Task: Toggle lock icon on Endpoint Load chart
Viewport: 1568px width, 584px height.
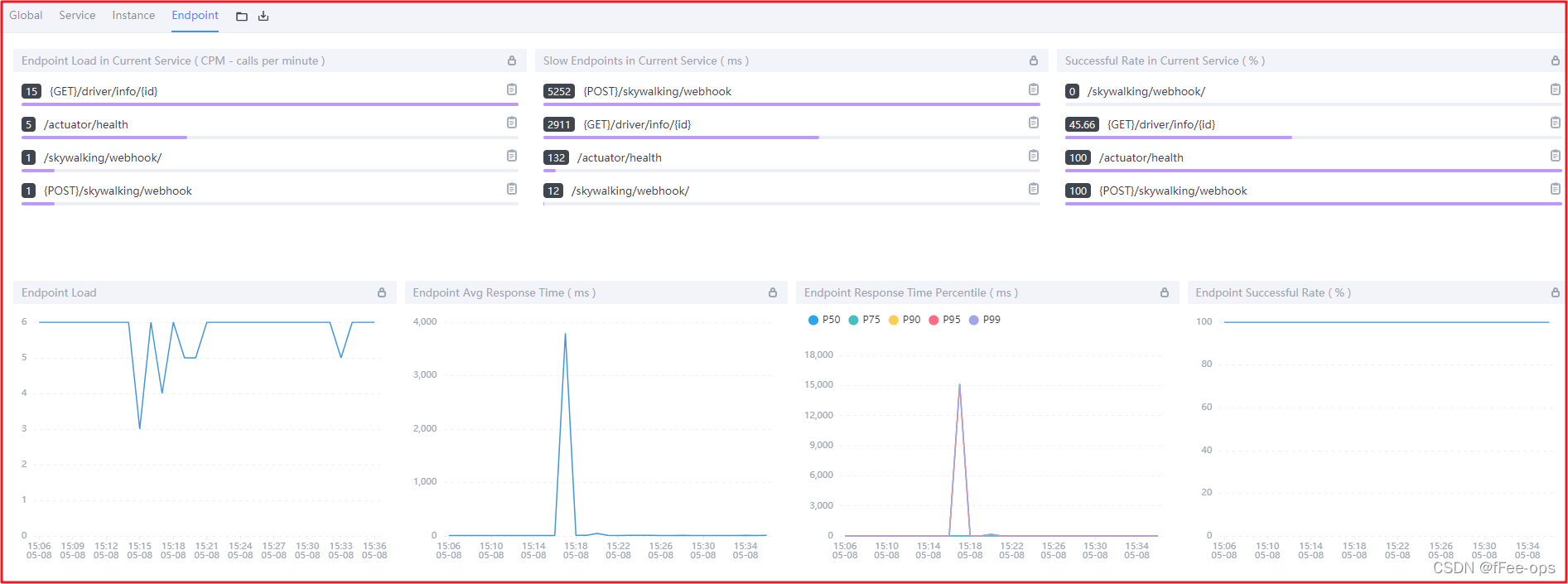Action: (382, 292)
